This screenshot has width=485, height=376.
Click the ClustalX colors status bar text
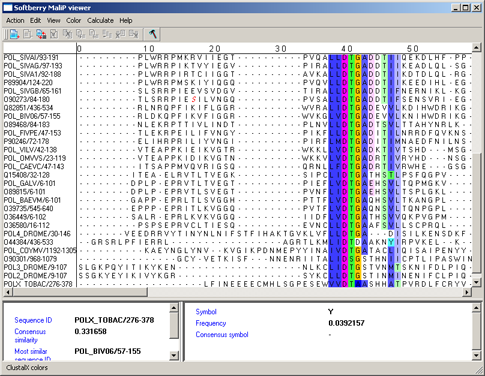tap(27, 368)
